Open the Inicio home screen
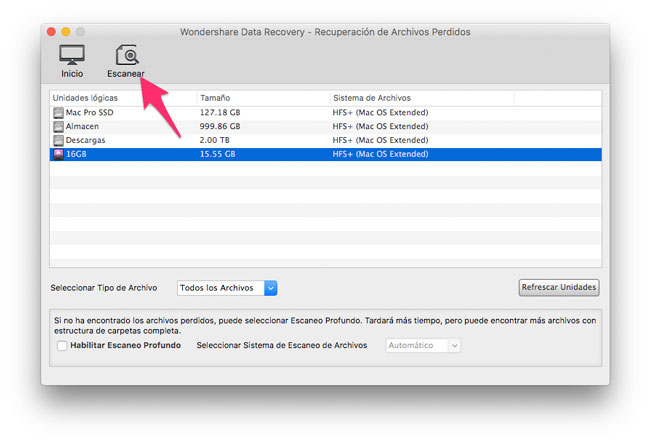This screenshot has width=650, height=443. 72,61
